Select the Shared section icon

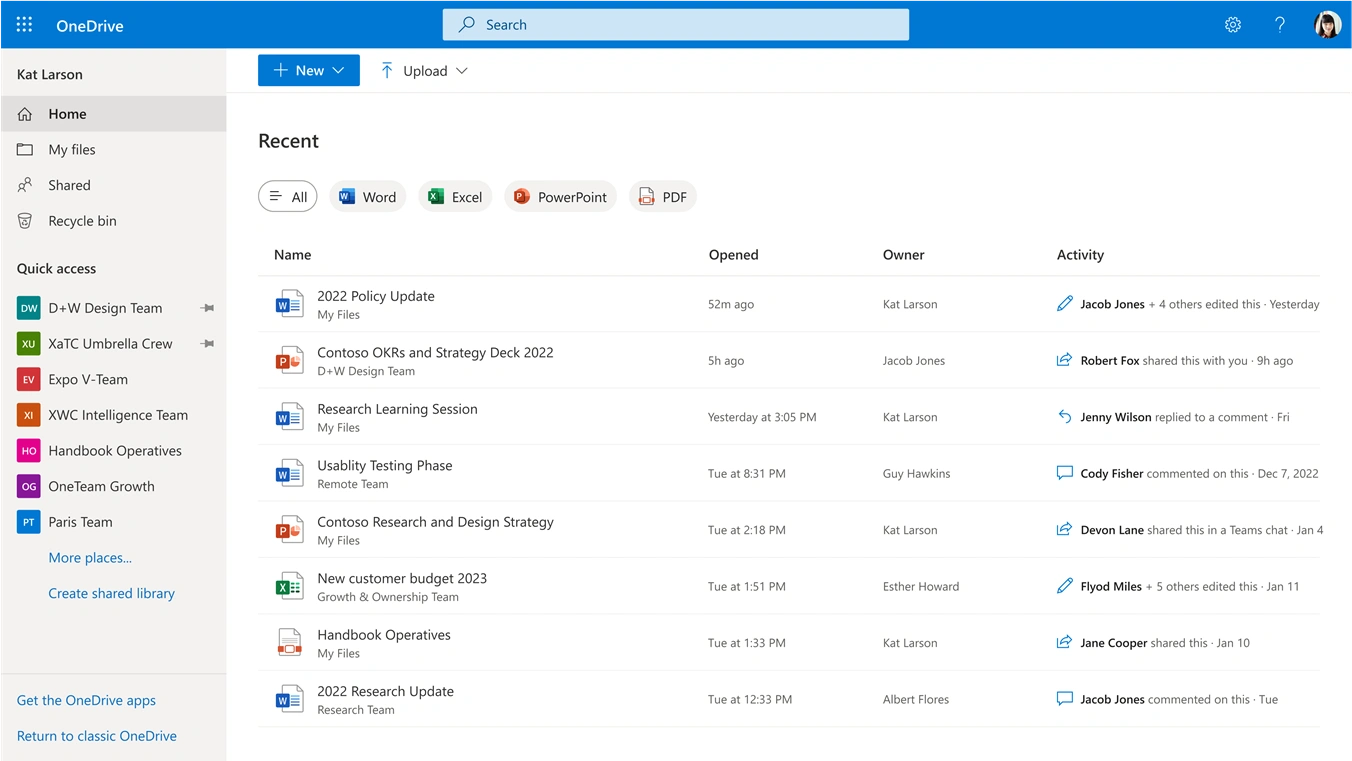[x=23, y=185]
